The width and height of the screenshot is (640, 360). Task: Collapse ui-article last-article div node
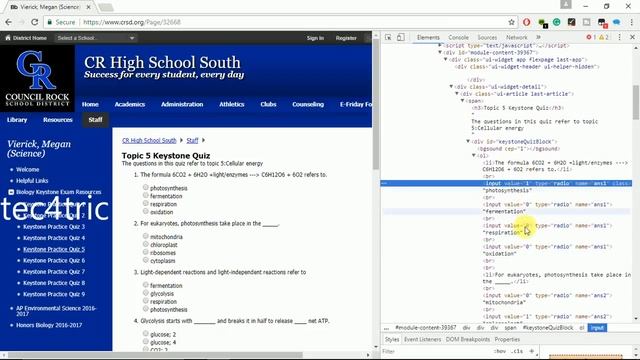[x=457, y=93]
